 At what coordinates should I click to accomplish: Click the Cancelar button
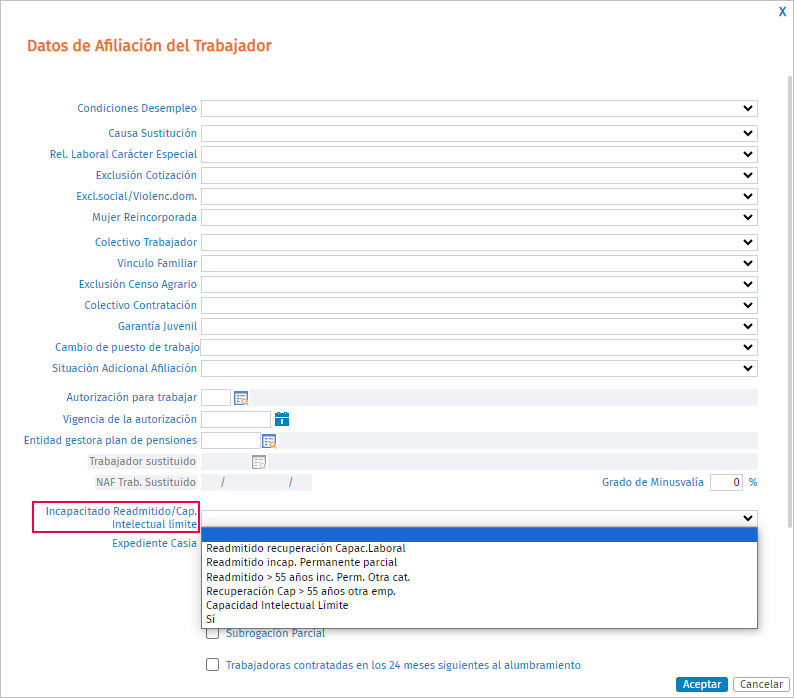tap(761, 684)
